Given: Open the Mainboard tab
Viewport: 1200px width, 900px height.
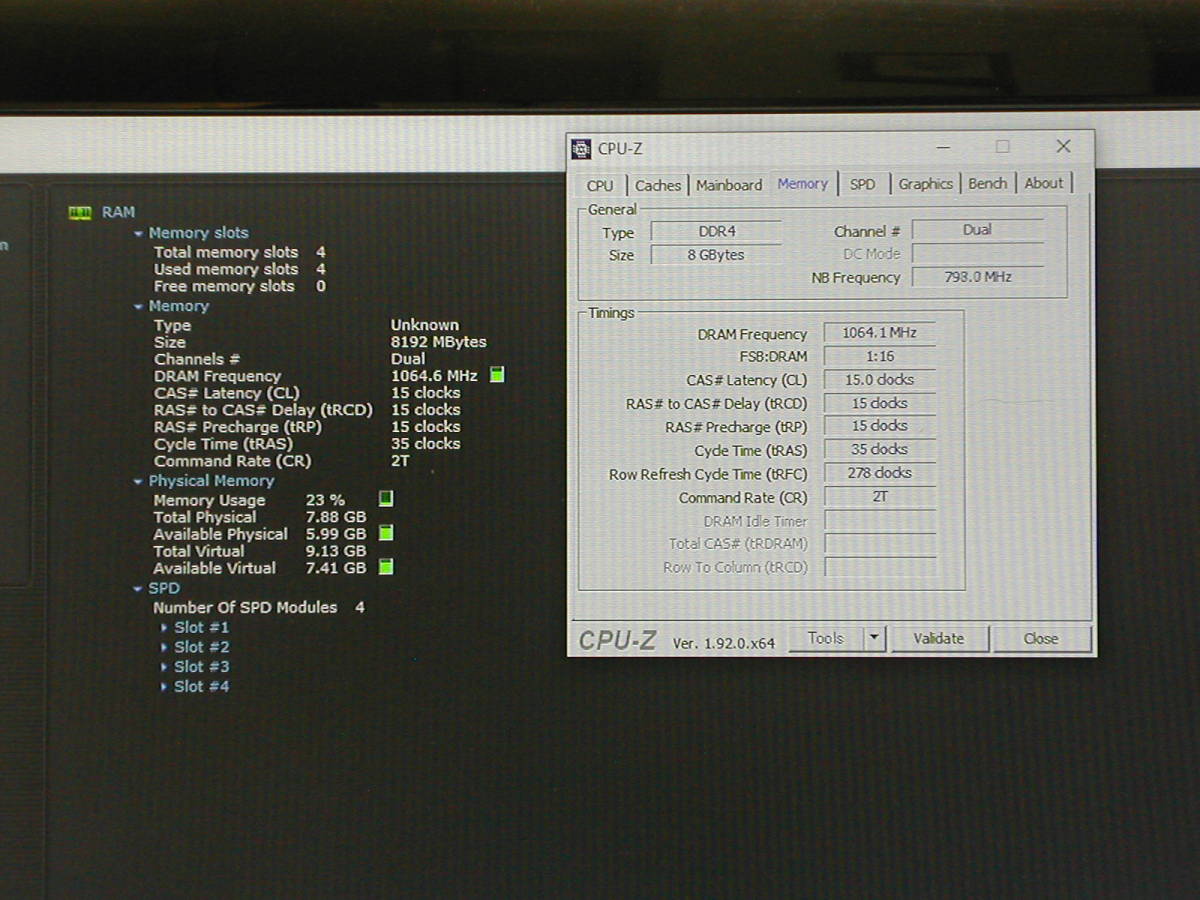Looking at the screenshot, I should [x=729, y=185].
